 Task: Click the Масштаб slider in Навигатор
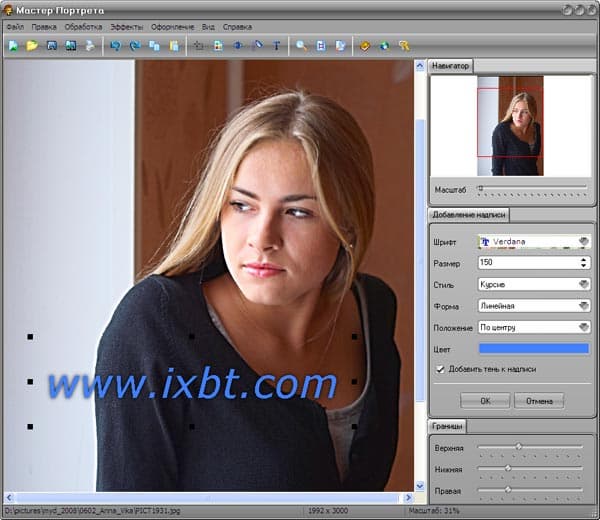click(532, 187)
